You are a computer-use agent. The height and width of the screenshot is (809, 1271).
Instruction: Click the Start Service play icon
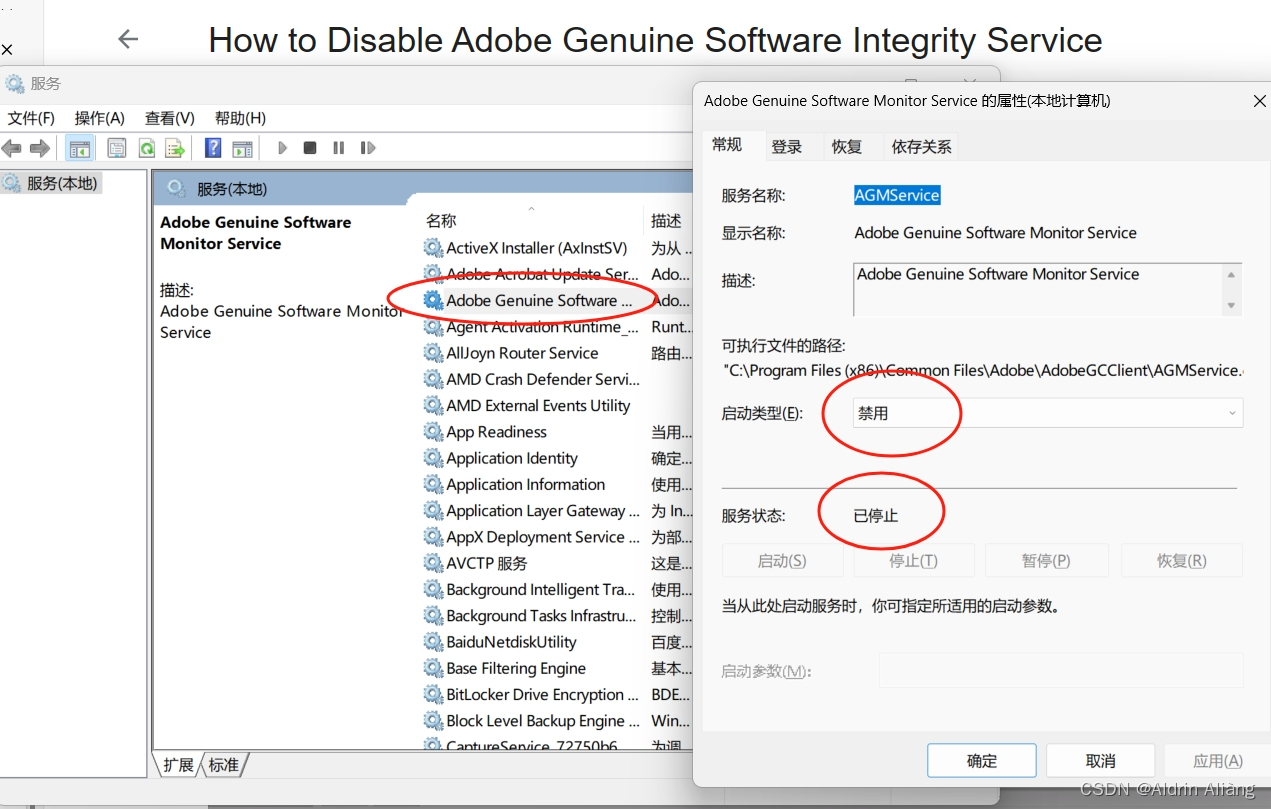[282, 148]
